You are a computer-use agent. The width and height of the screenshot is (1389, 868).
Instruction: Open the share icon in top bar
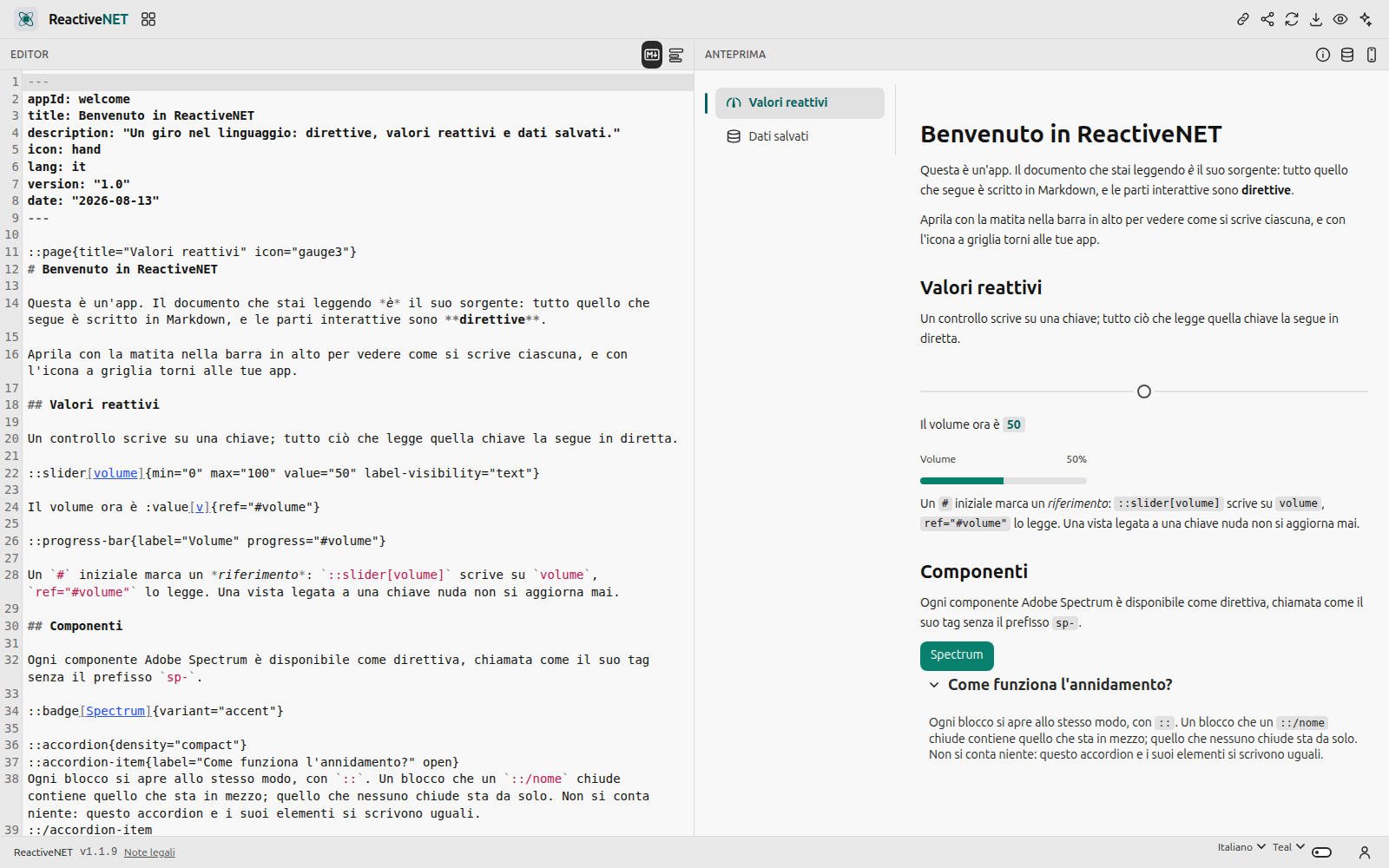pyautogui.click(x=1267, y=19)
